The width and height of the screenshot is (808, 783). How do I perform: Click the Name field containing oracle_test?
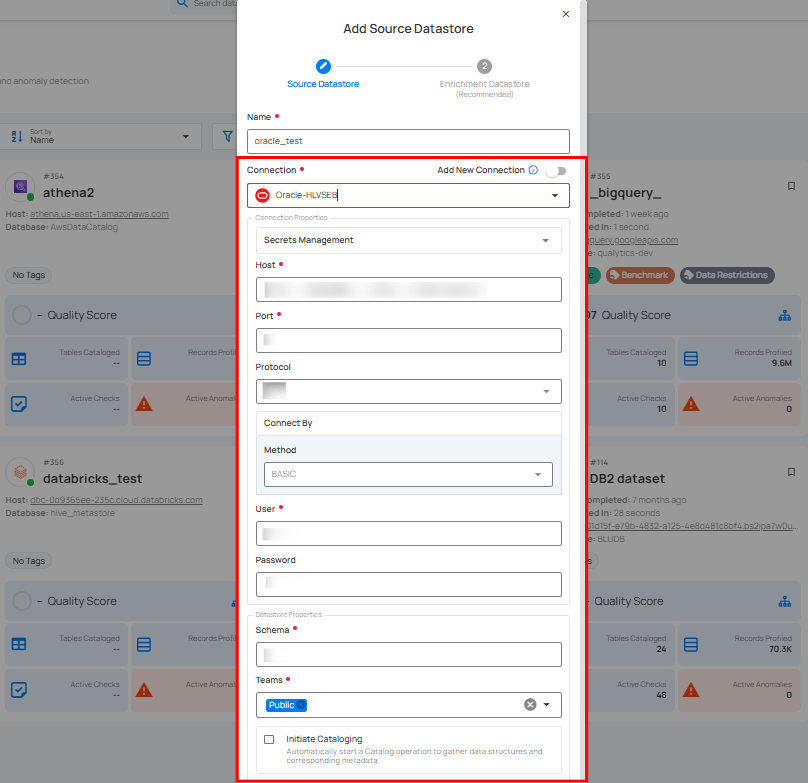pyautogui.click(x=408, y=141)
